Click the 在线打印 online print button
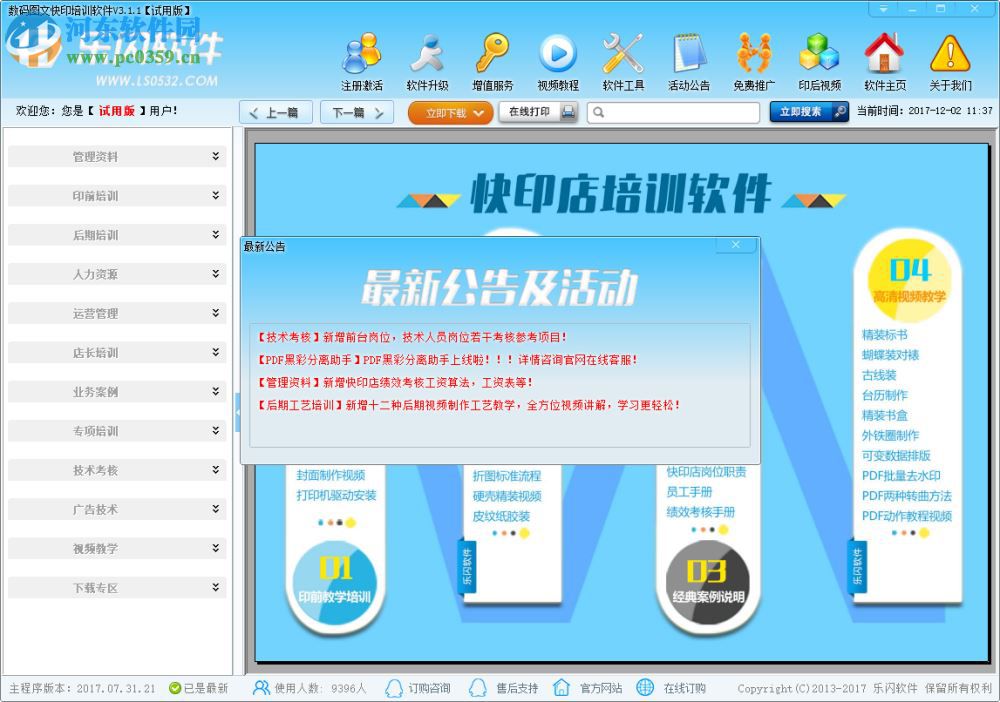Image resolution: width=1000 pixels, height=702 pixels. pos(537,112)
